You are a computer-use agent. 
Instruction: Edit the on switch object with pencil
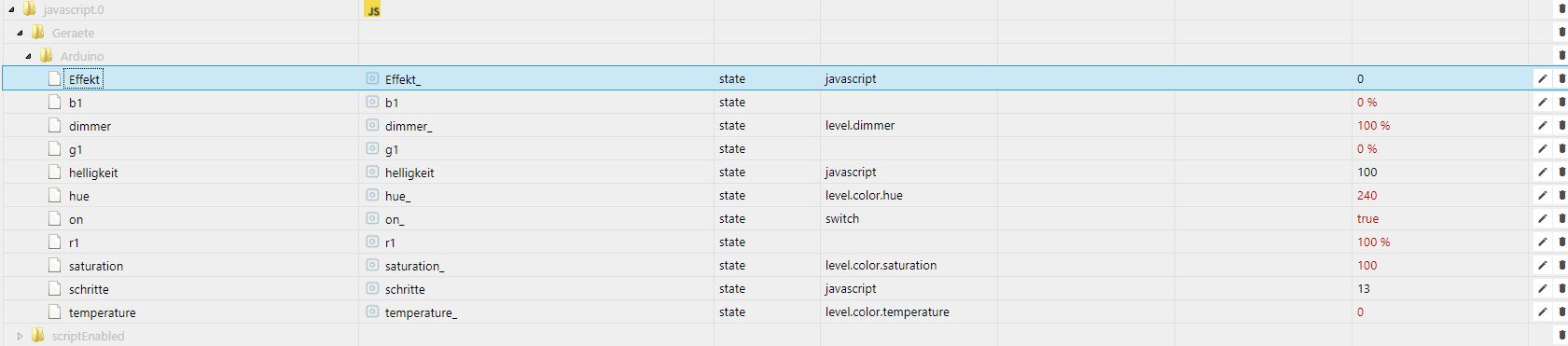pos(1542,219)
